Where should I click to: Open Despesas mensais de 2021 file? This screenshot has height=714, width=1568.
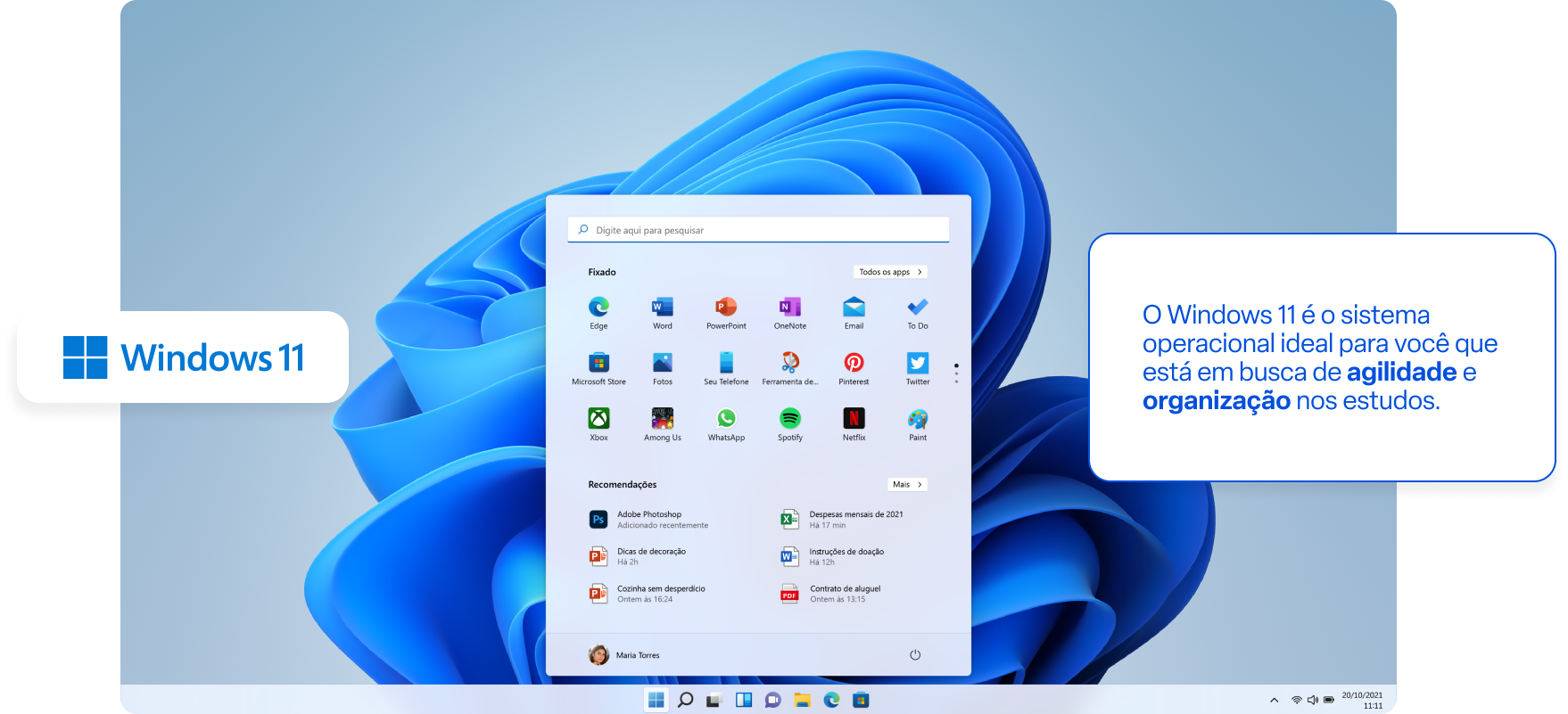(843, 520)
